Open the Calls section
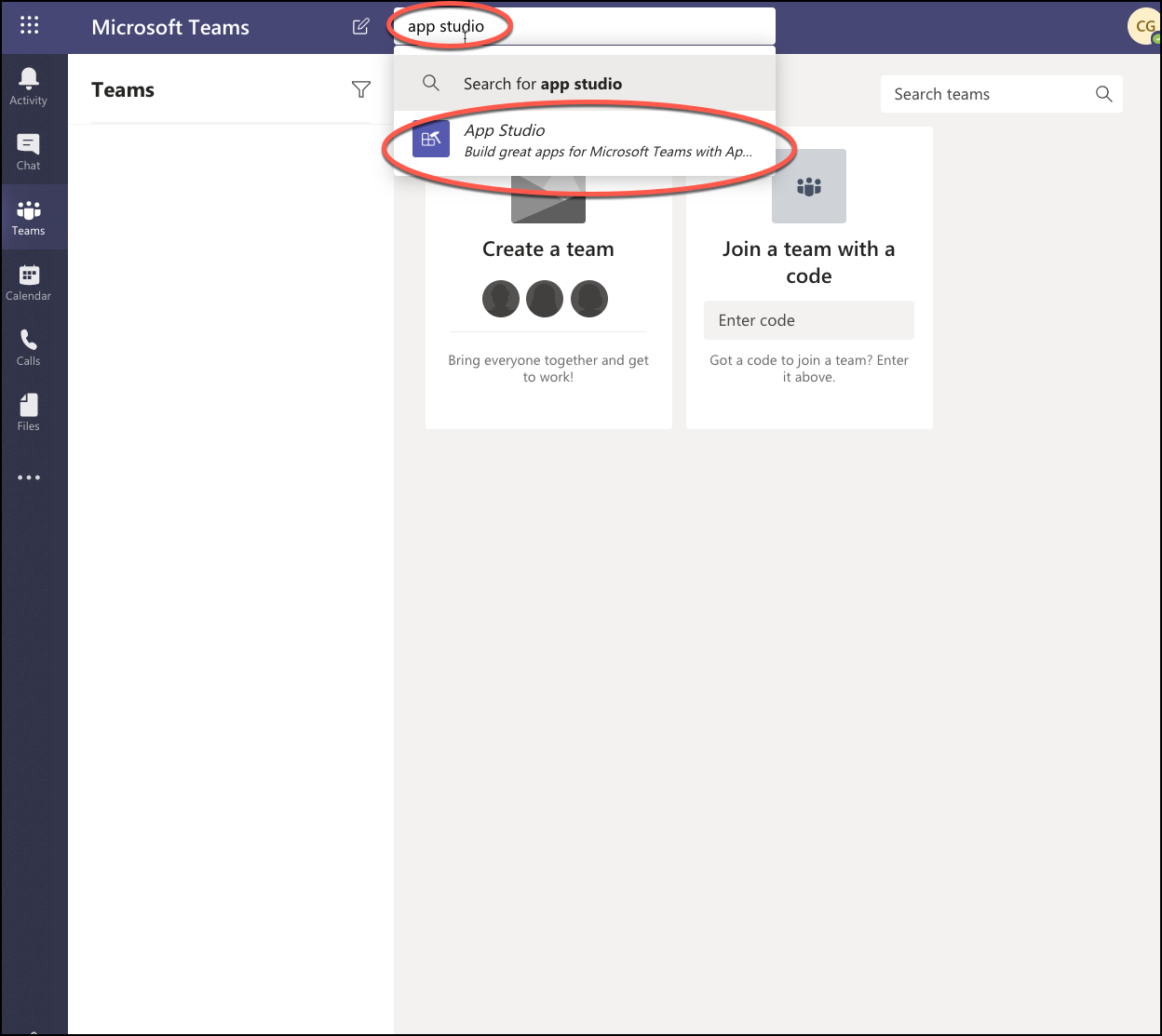The height and width of the screenshot is (1036, 1162). [29, 347]
